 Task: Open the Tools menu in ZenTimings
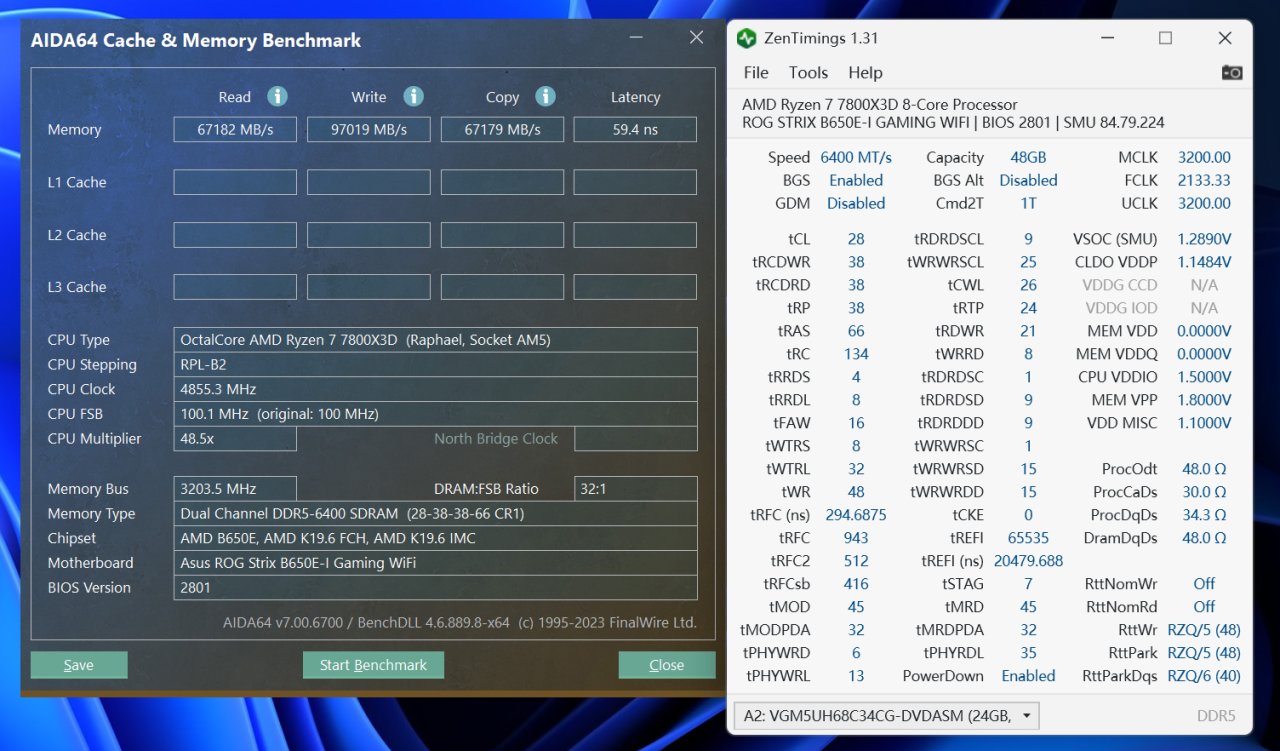tap(808, 72)
